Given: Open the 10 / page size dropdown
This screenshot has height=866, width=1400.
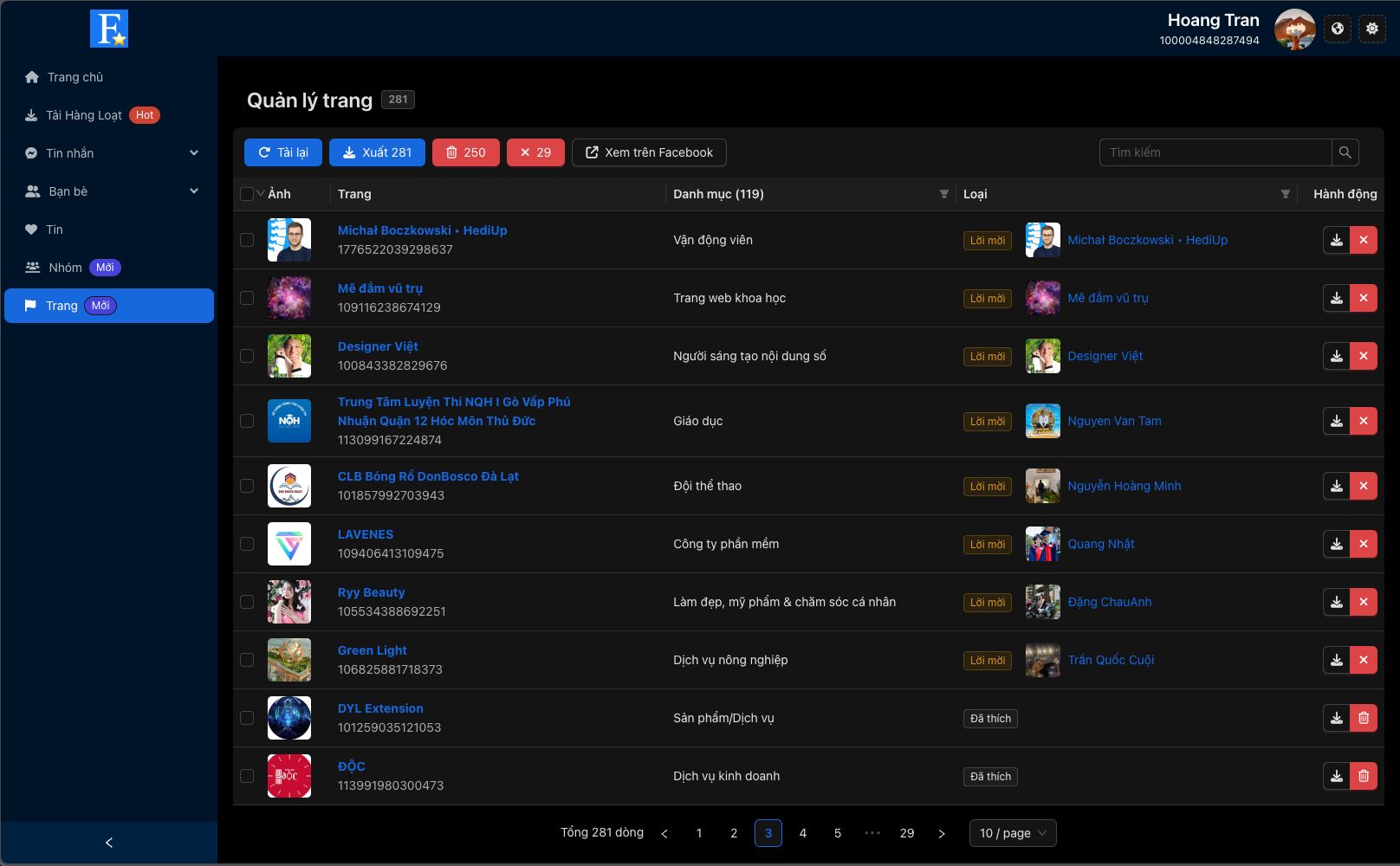Looking at the screenshot, I should 1013,833.
